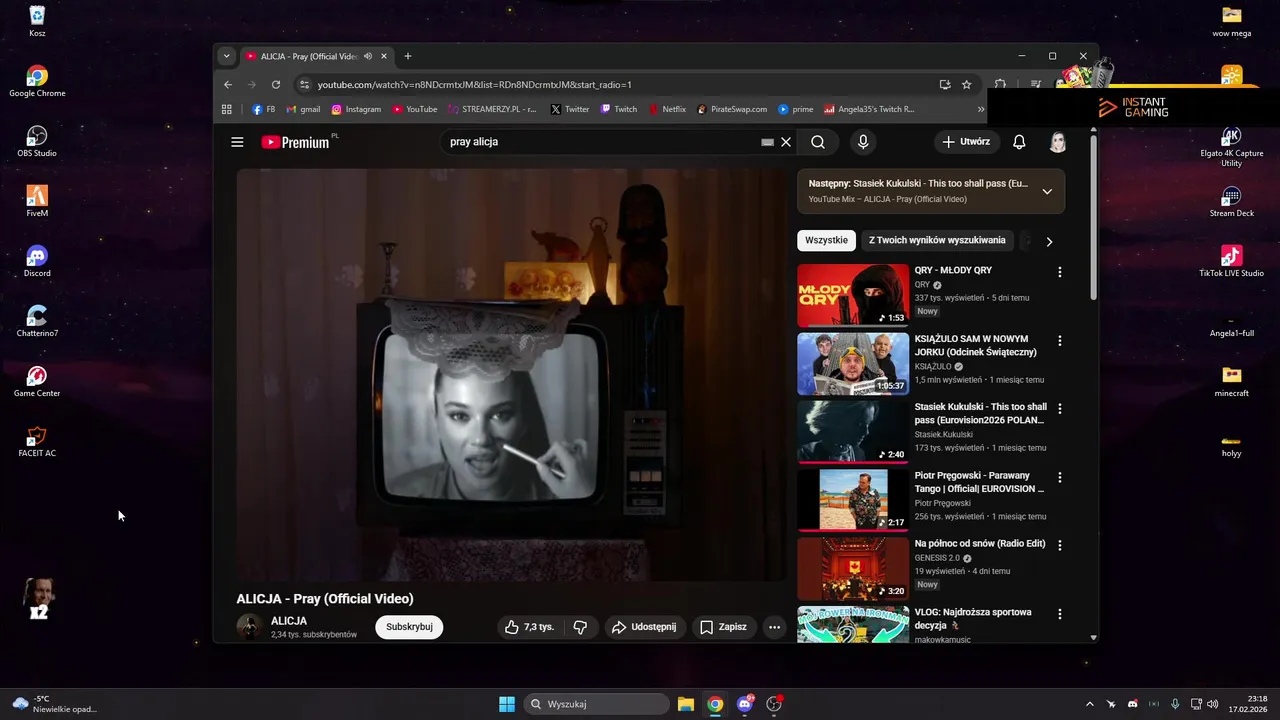Open the gmail bookmark
This screenshot has width=1280, height=720.
[x=303, y=109]
